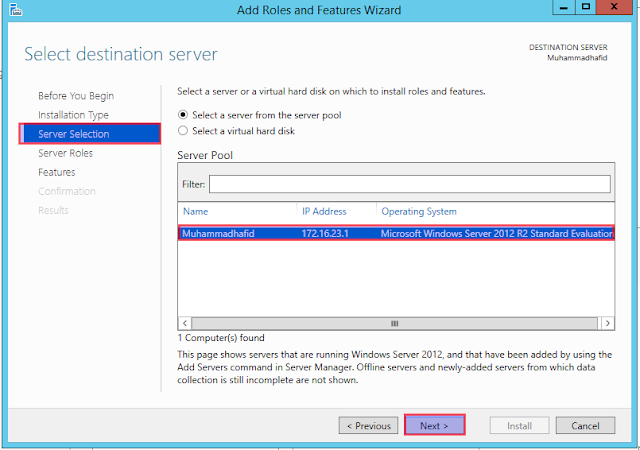This screenshot has height=450, width=640.
Task: Click the disabled Install button
Action: [x=519, y=426]
